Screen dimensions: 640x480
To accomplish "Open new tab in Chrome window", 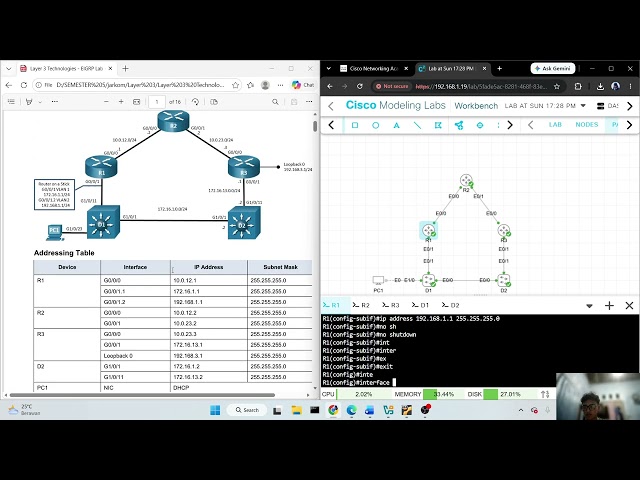I will click(500, 69).
